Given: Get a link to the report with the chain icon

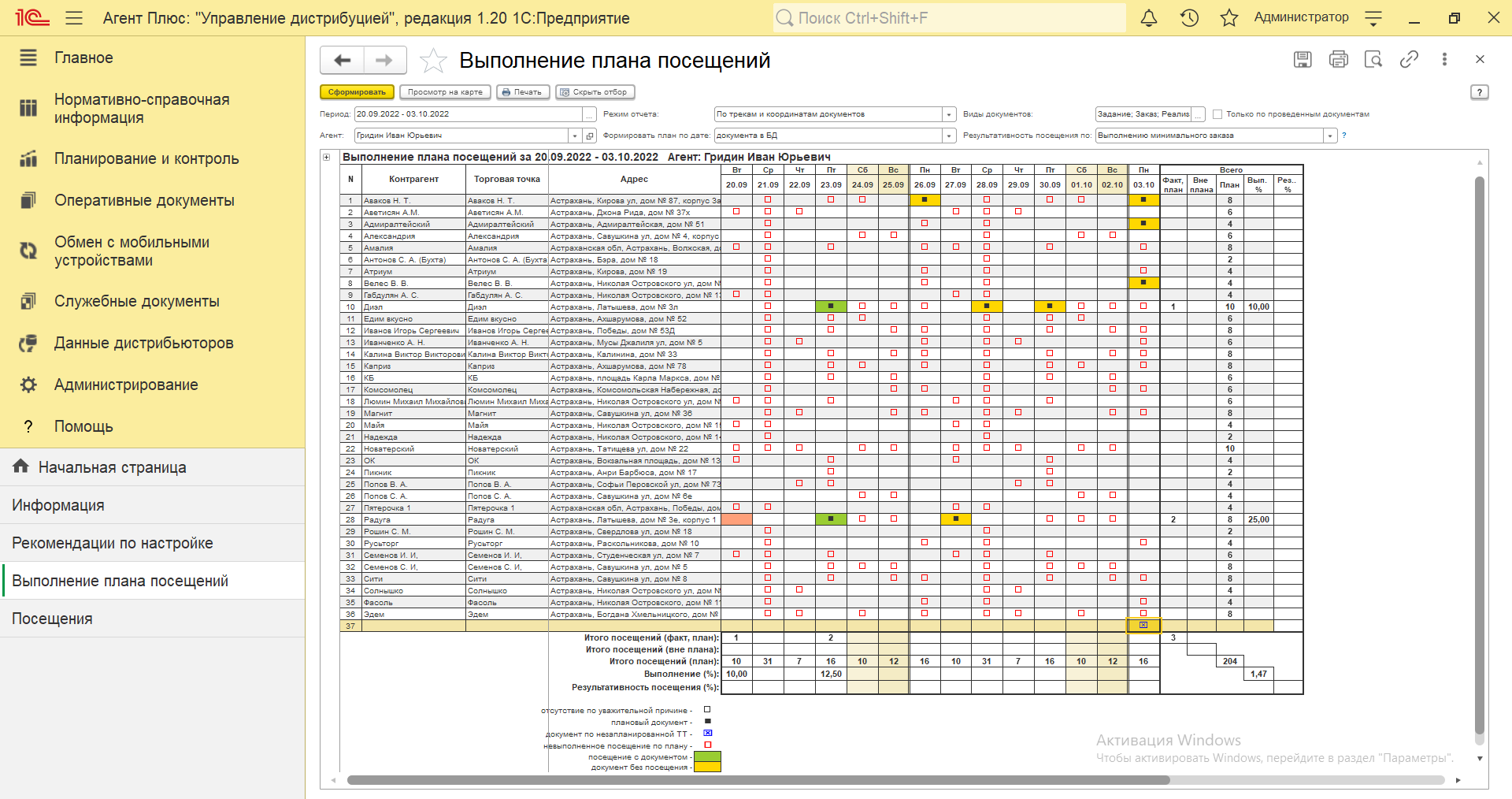Looking at the screenshot, I should tap(1409, 59).
